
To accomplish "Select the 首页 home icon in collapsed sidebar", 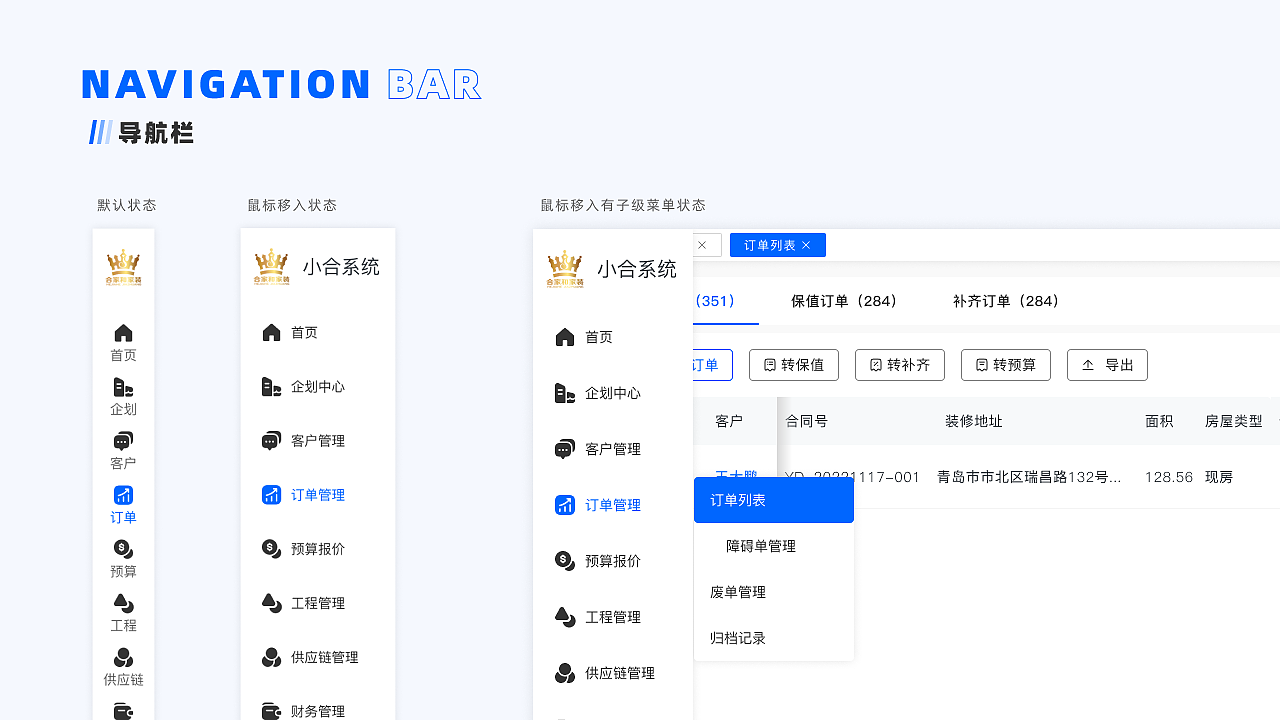I will pos(123,333).
